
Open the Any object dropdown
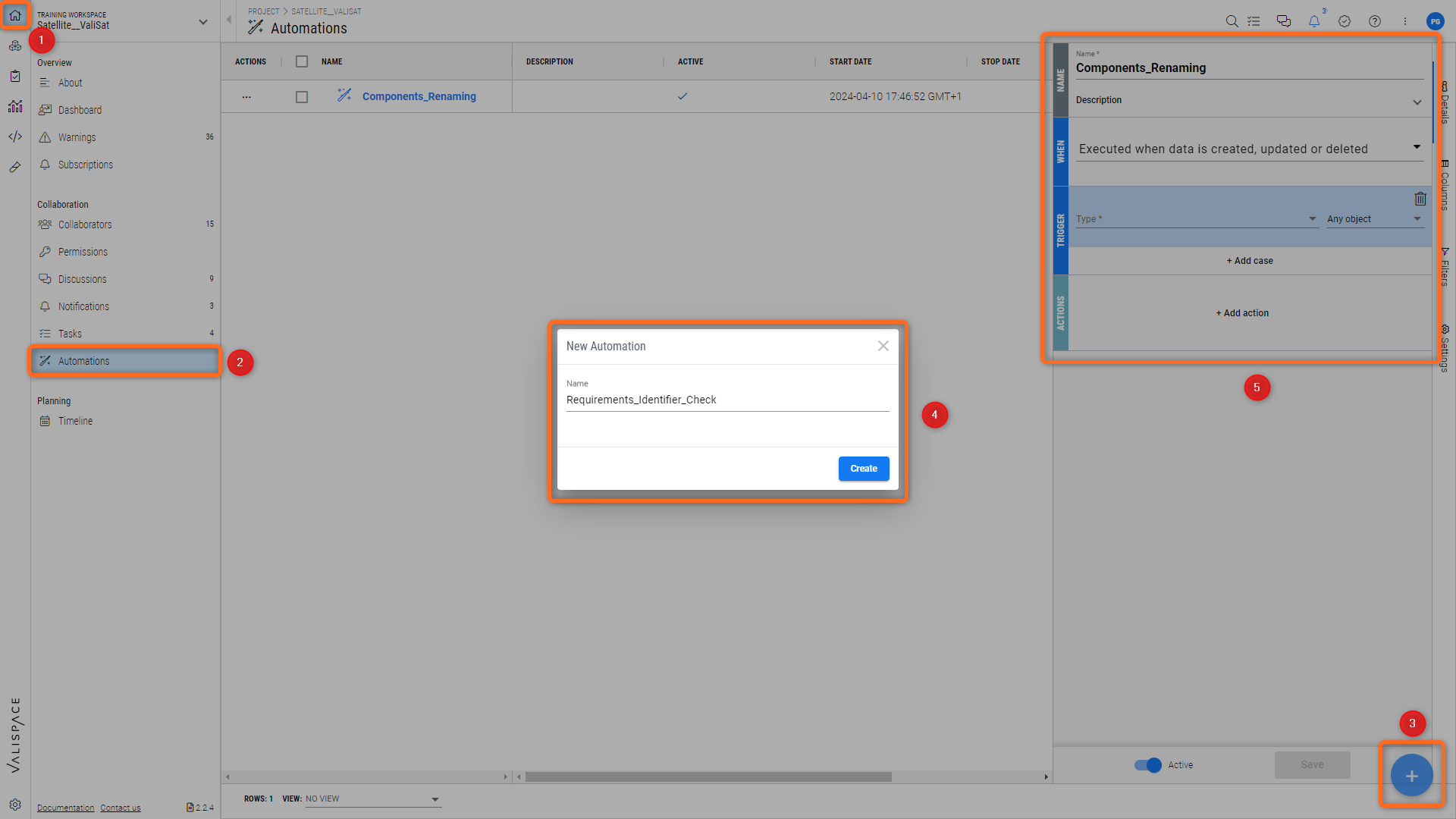(x=1375, y=219)
